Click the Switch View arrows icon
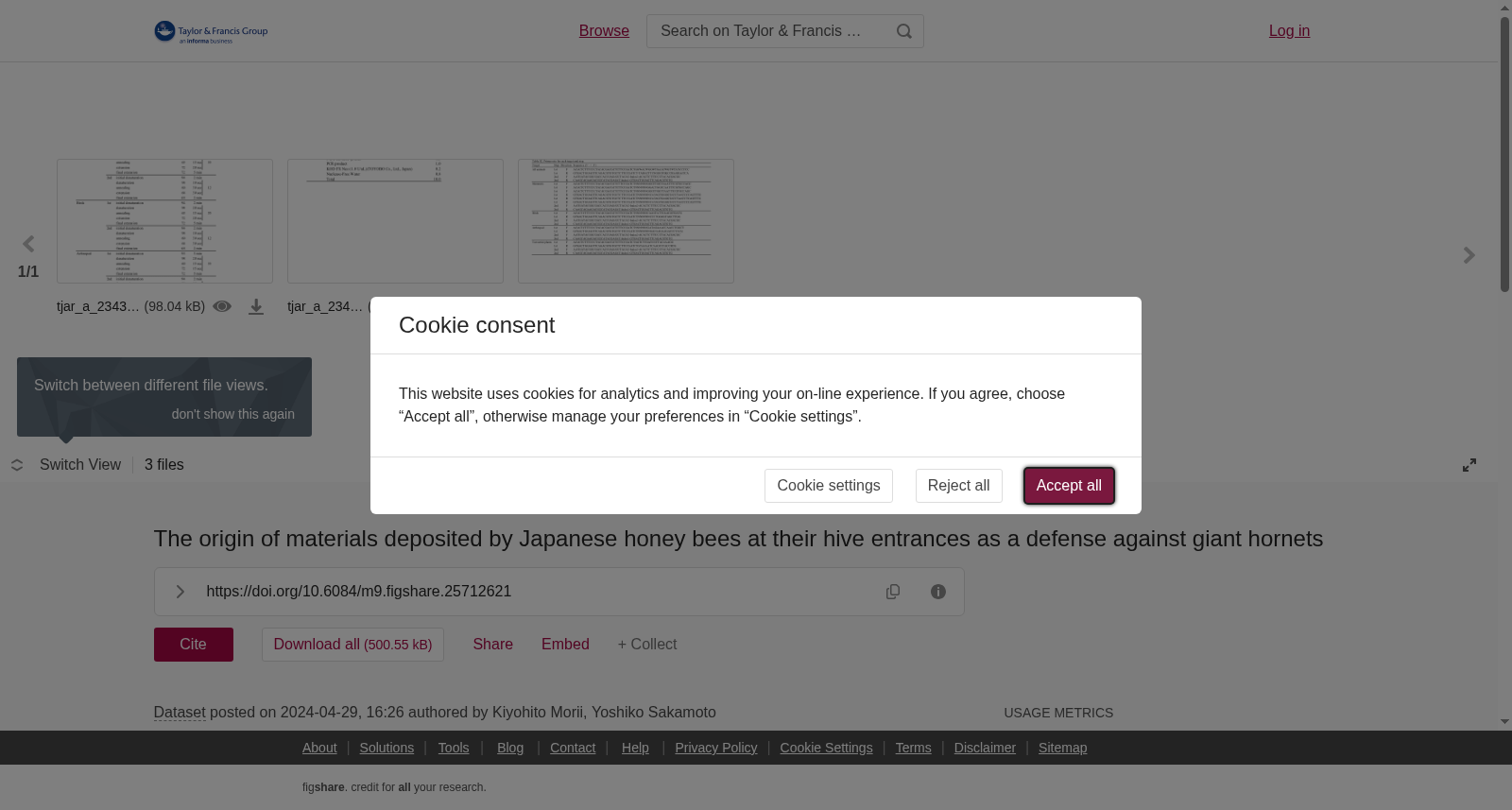The height and width of the screenshot is (810, 1512). [x=17, y=465]
